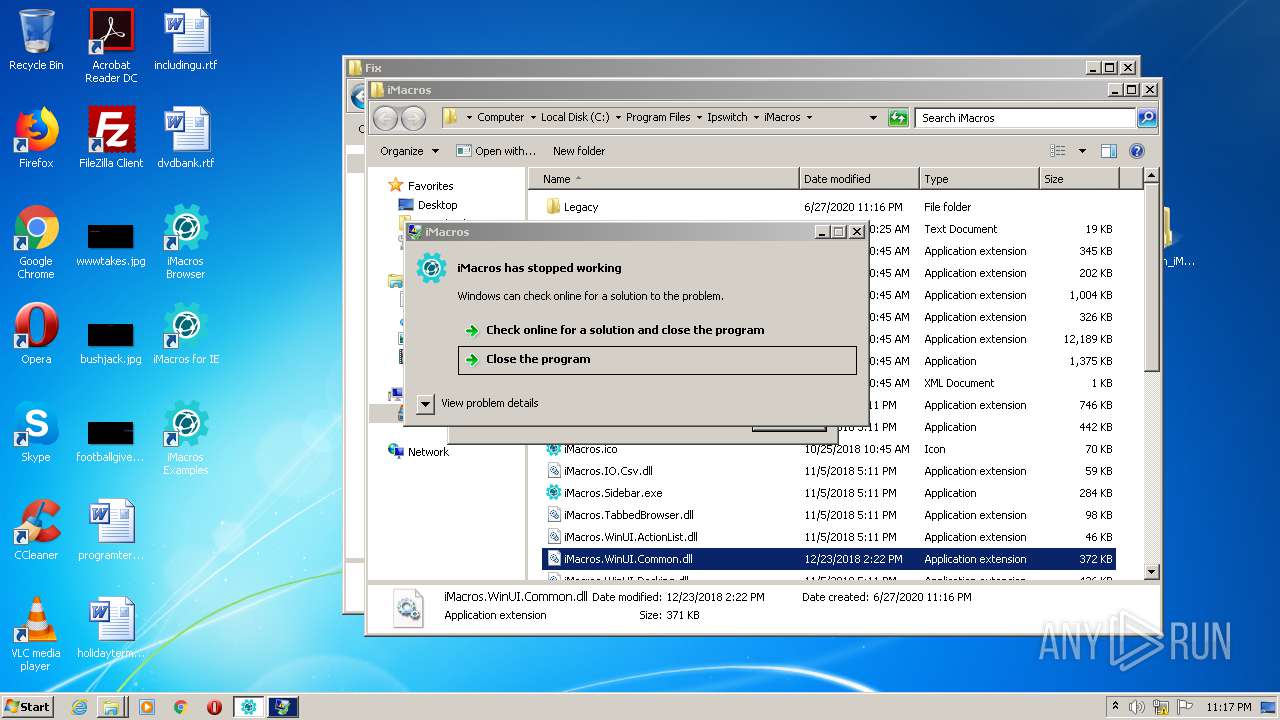Screen dimensions: 1280x720
Task: Open Skype desktop shortcut
Action: (x=36, y=432)
